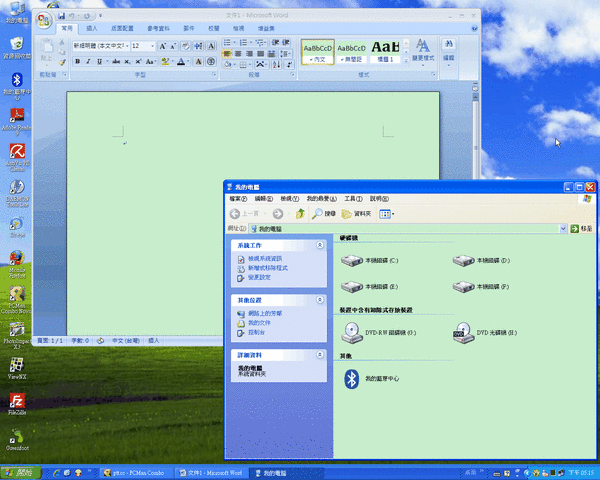600x480 pixels.
Task: Open Local Disk (C:) in My Computer
Action: click(x=370, y=261)
